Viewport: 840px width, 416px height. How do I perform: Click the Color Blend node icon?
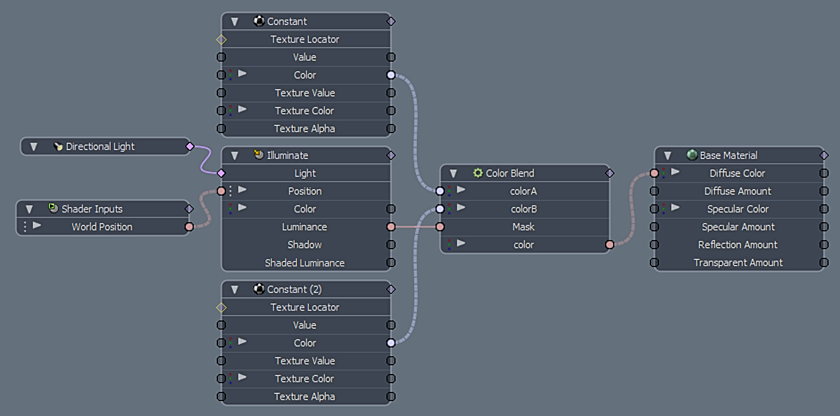coord(478,173)
